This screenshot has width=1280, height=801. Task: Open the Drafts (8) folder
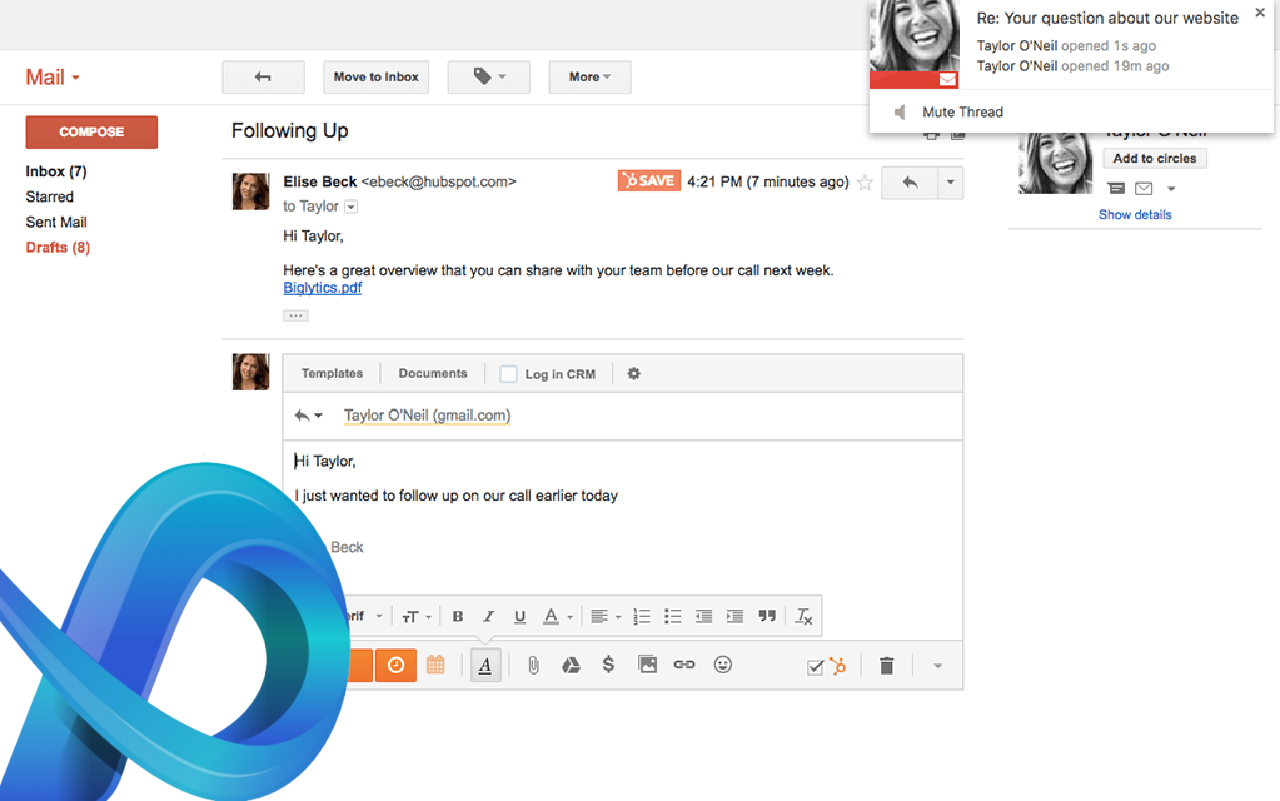[x=58, y=247]
